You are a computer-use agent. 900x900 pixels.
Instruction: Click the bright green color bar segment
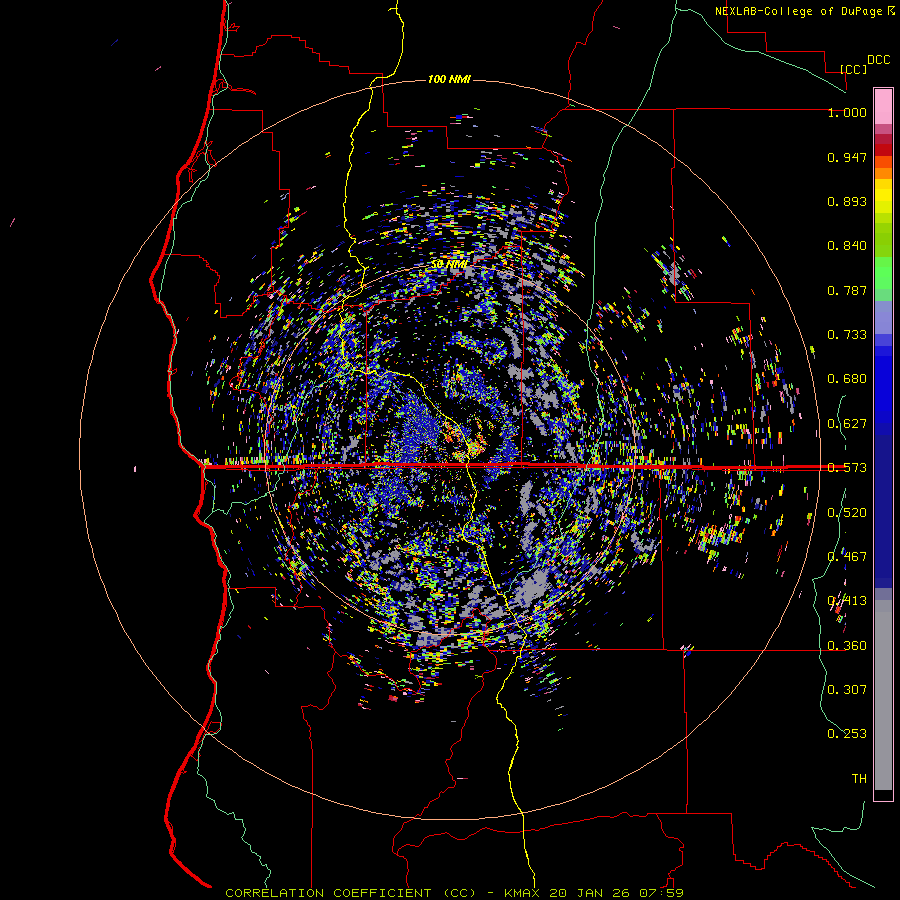click(x=883, y=273)
